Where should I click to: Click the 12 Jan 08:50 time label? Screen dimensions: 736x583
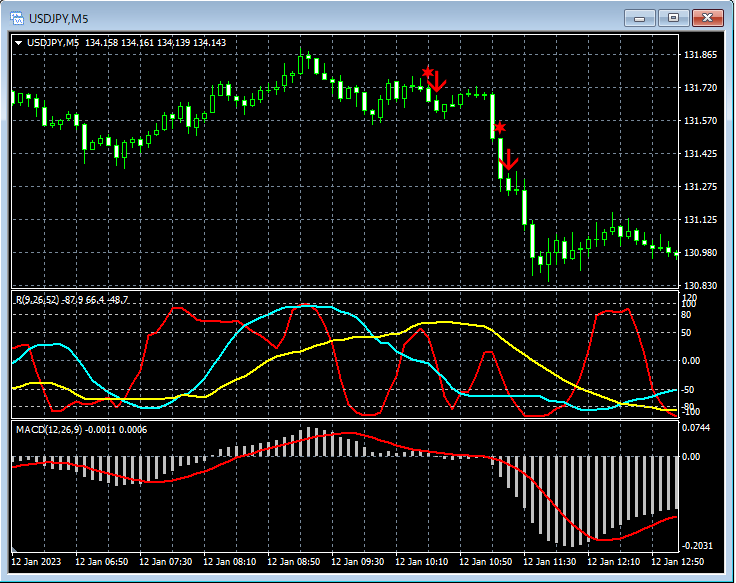294,561
